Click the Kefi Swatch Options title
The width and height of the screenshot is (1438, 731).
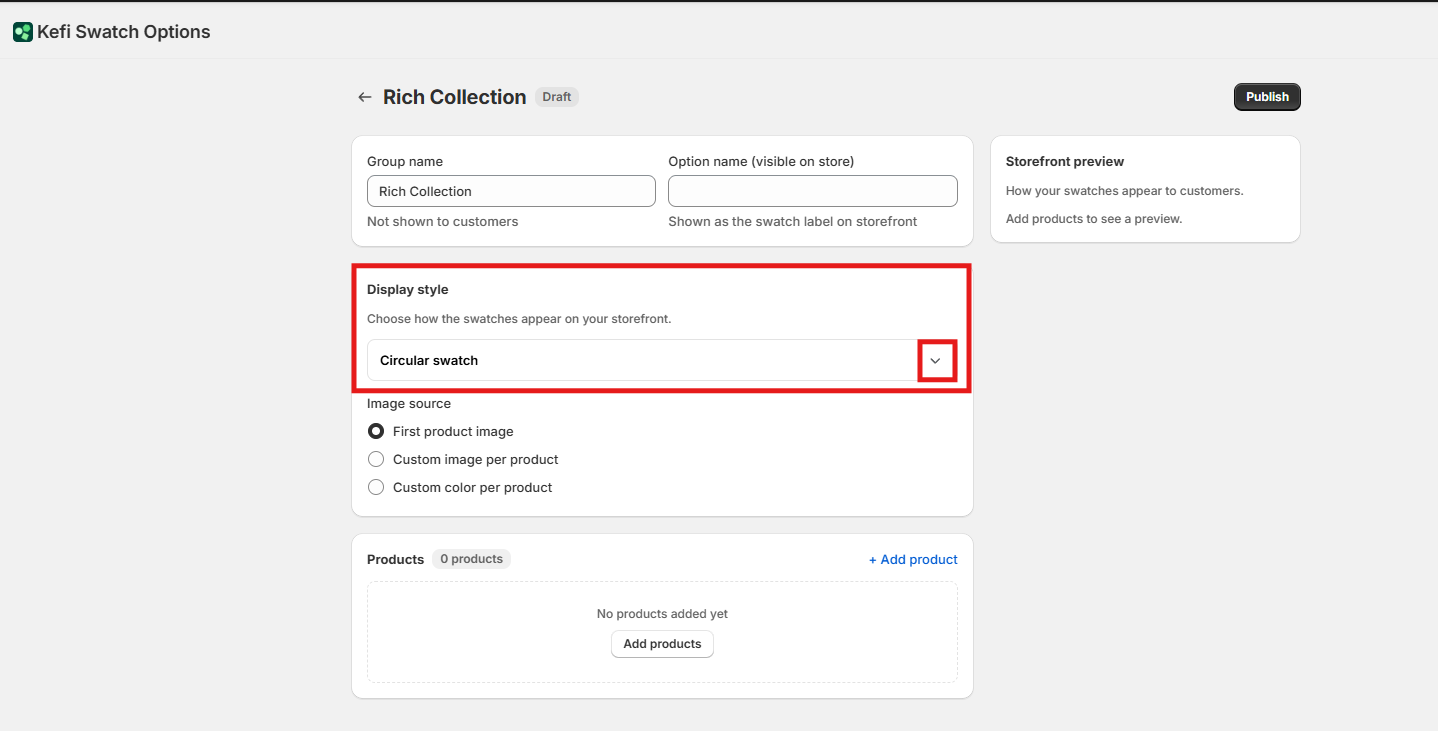pos(124,32)
